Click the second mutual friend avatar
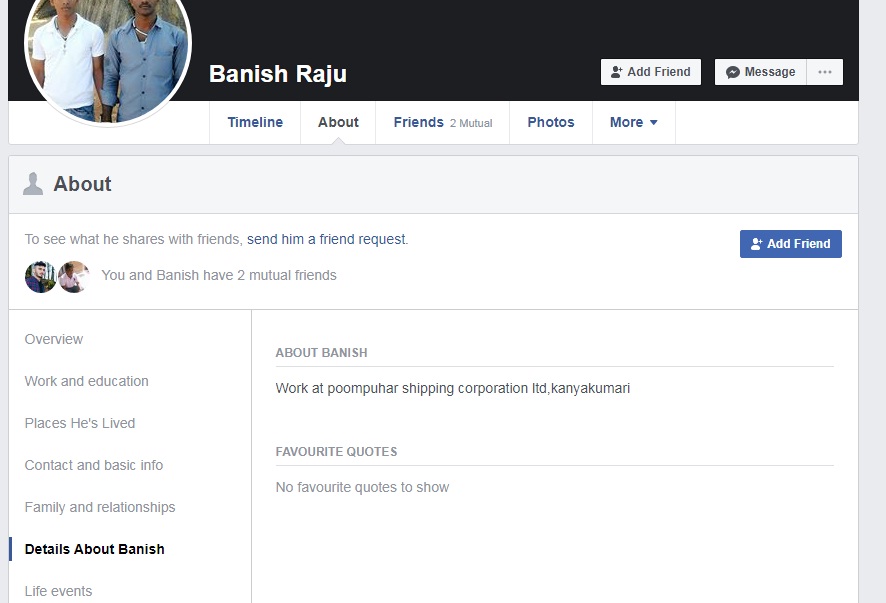Screen dimensions: 886x603 tap(73, 276)
